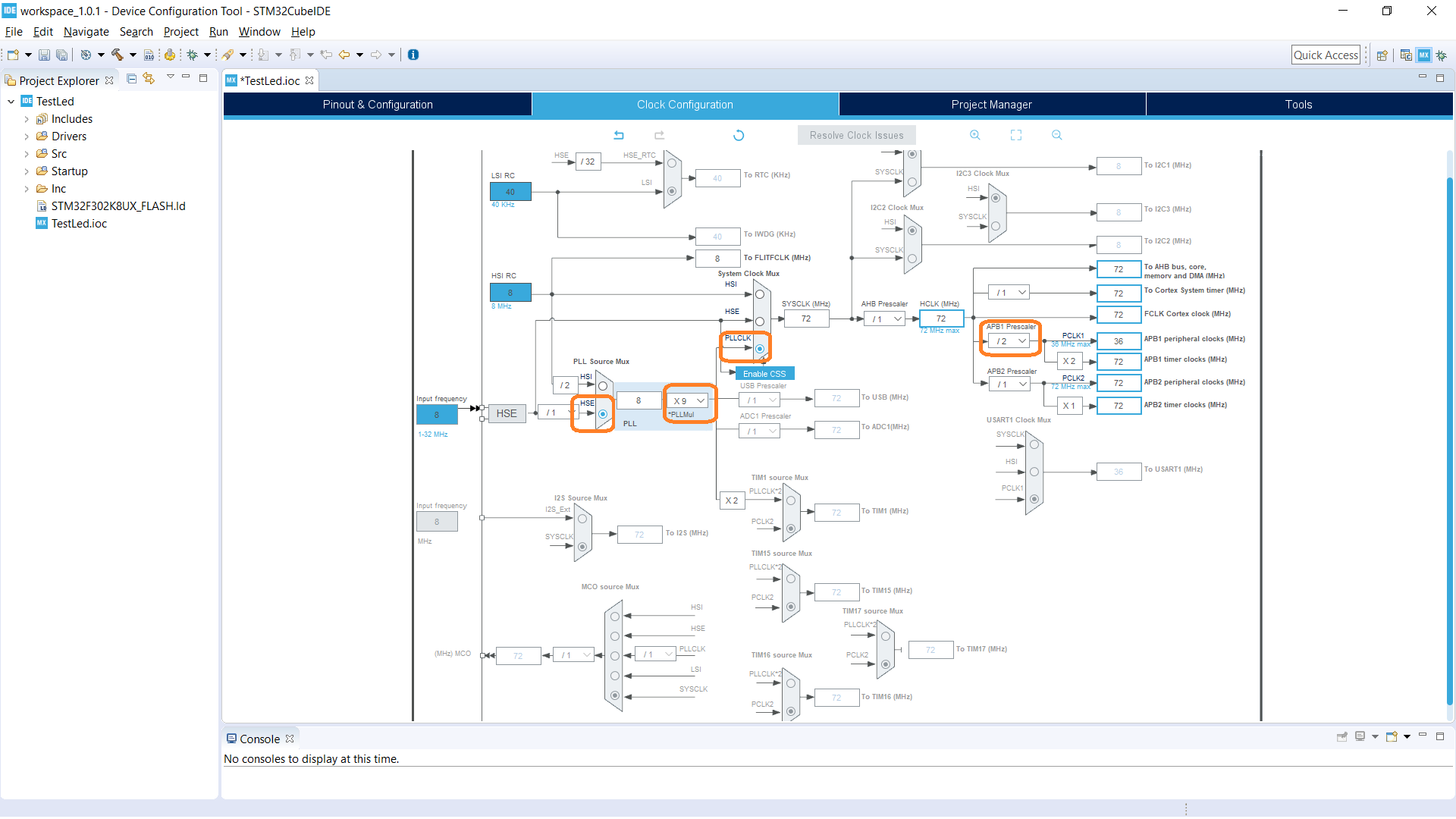
Task: Open TestLed.ioc in Project Explorer
Action: pos(79,224)
